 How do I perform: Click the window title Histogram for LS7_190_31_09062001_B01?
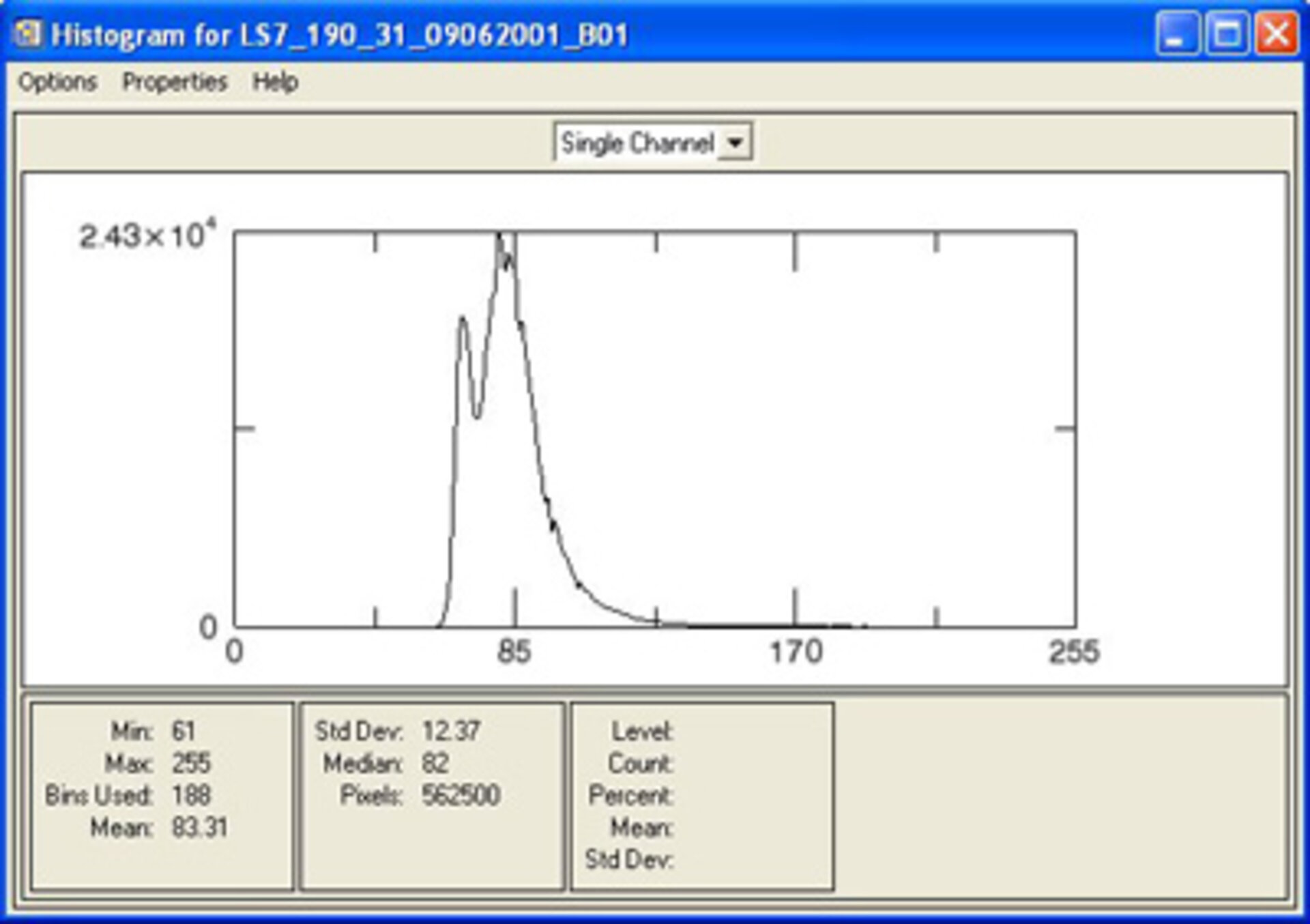(340, 35)
